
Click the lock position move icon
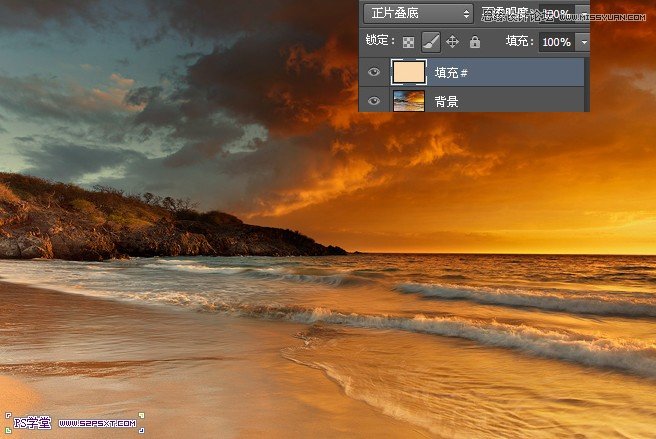point(452,42)
